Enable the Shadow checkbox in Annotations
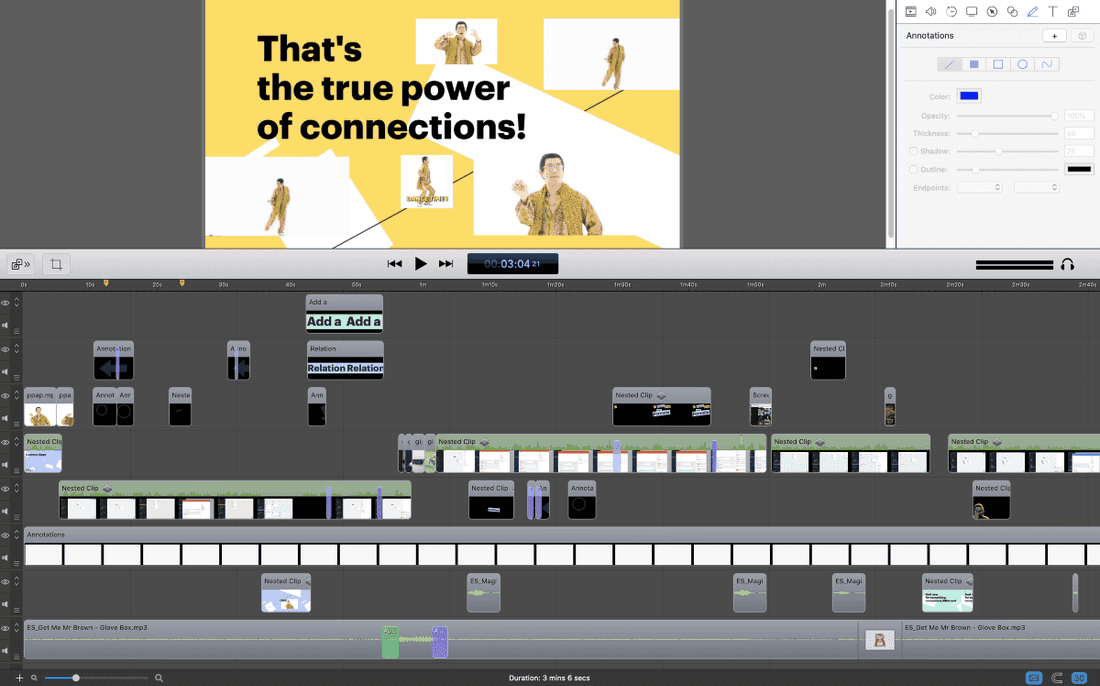Image resolution: width=1100 pixels, height=686 pixels. [912, 151]
